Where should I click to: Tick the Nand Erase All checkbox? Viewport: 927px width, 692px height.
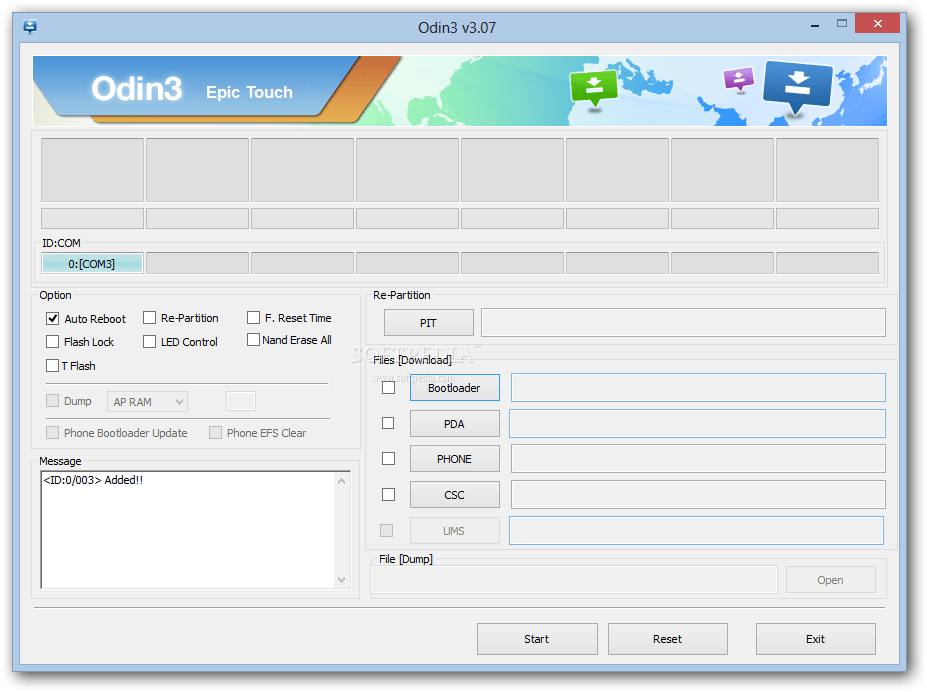pyautogui.click(x=254, y=340)
